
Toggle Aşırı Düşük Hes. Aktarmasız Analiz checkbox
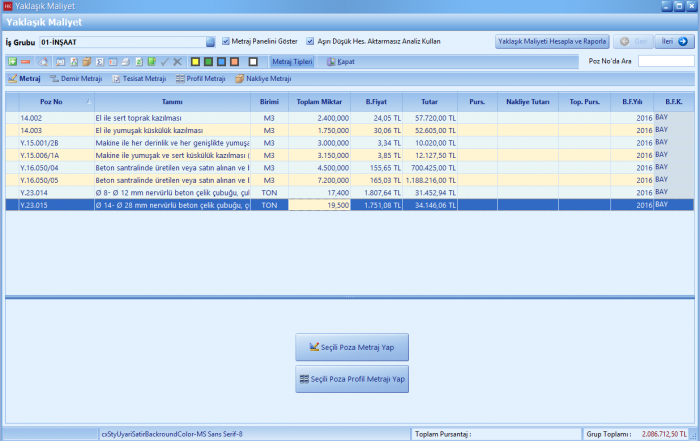pyautogui.click(x=310, y=42)
